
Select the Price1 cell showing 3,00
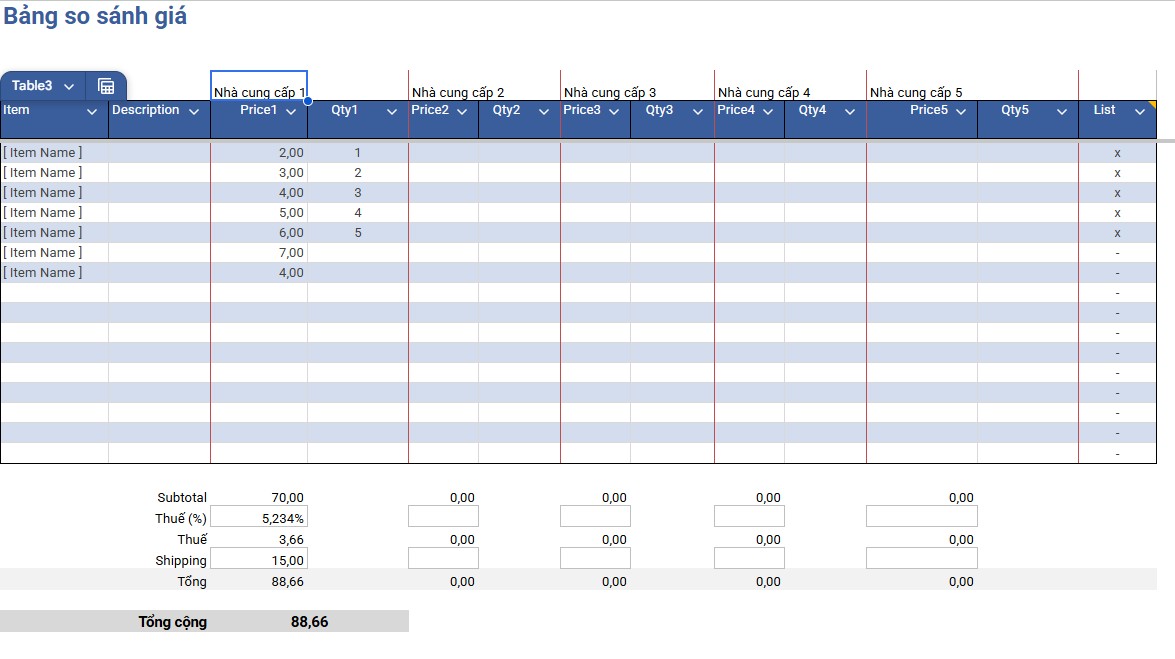pyautogui.click(x=259, y=172)
